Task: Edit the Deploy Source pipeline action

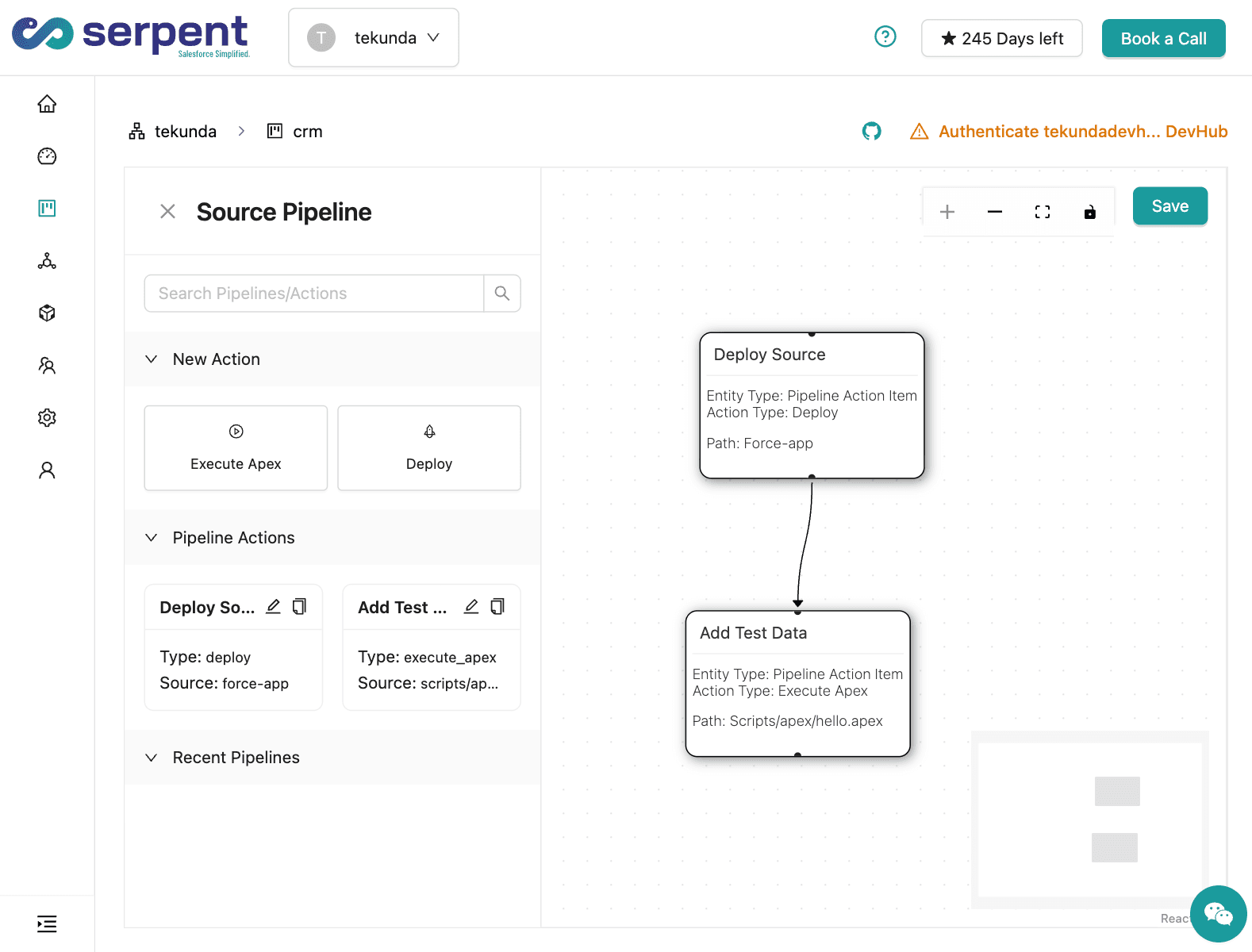Action: (273, 607)
